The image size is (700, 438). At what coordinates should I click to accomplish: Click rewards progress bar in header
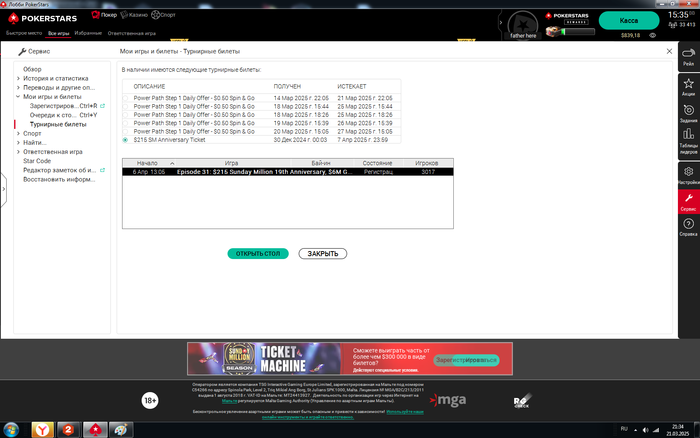click(578, 32)
